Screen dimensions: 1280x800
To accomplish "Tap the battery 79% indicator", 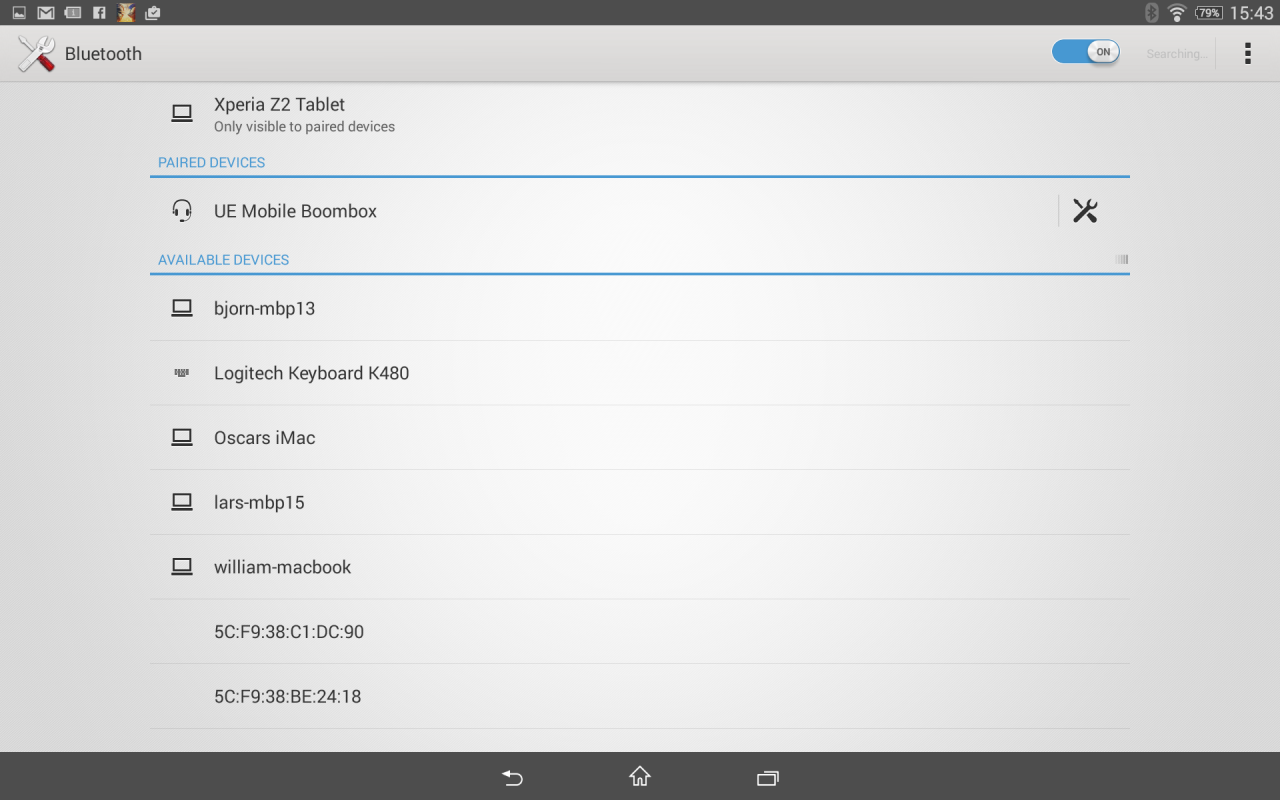I will [1209, 13].
